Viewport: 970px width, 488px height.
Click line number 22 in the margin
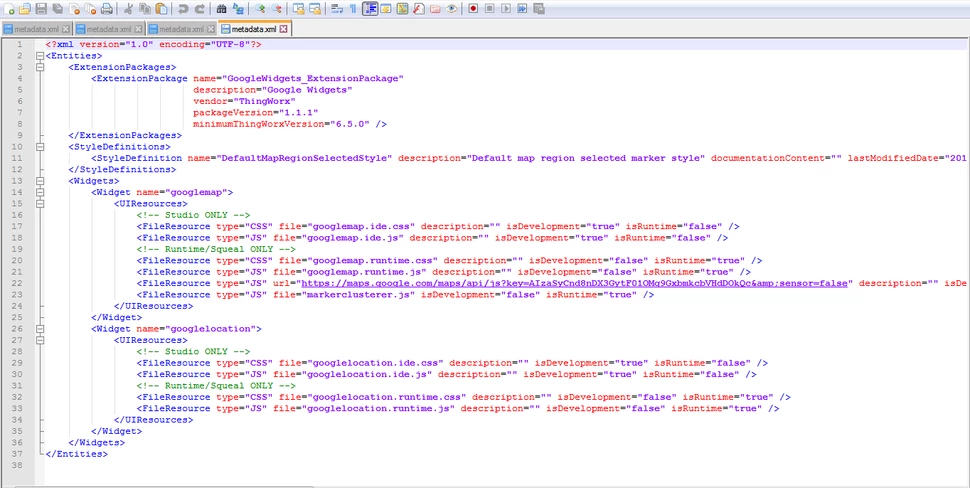[x=17, y=283]
